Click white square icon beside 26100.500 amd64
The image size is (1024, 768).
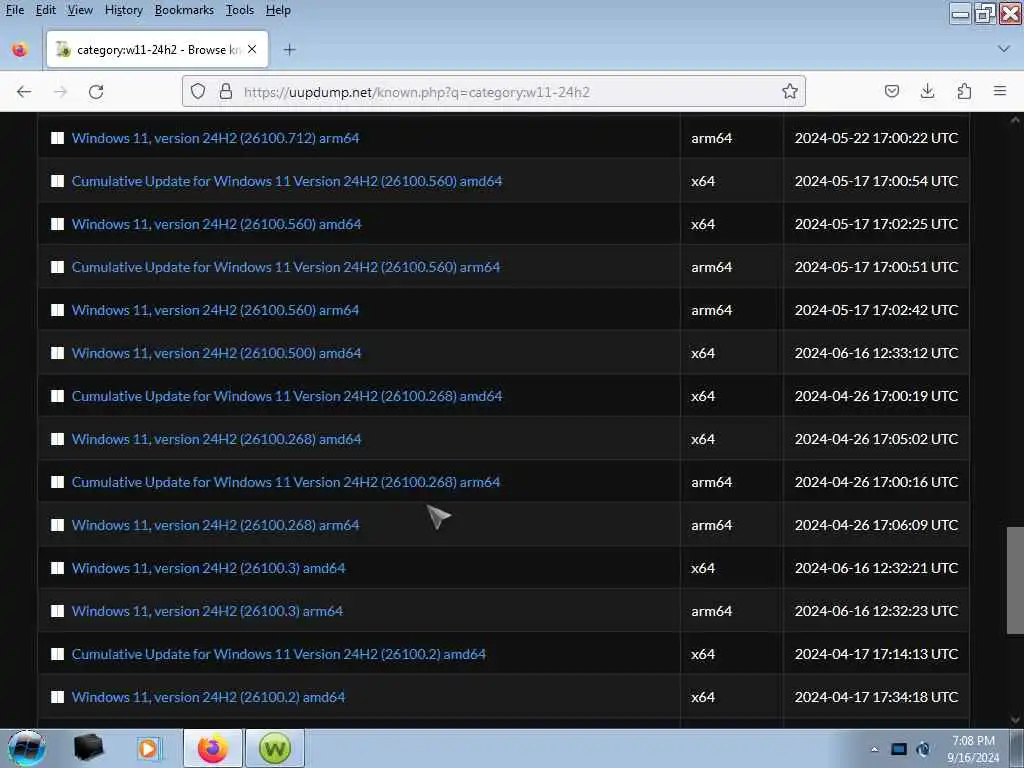(x=57, y=353)
